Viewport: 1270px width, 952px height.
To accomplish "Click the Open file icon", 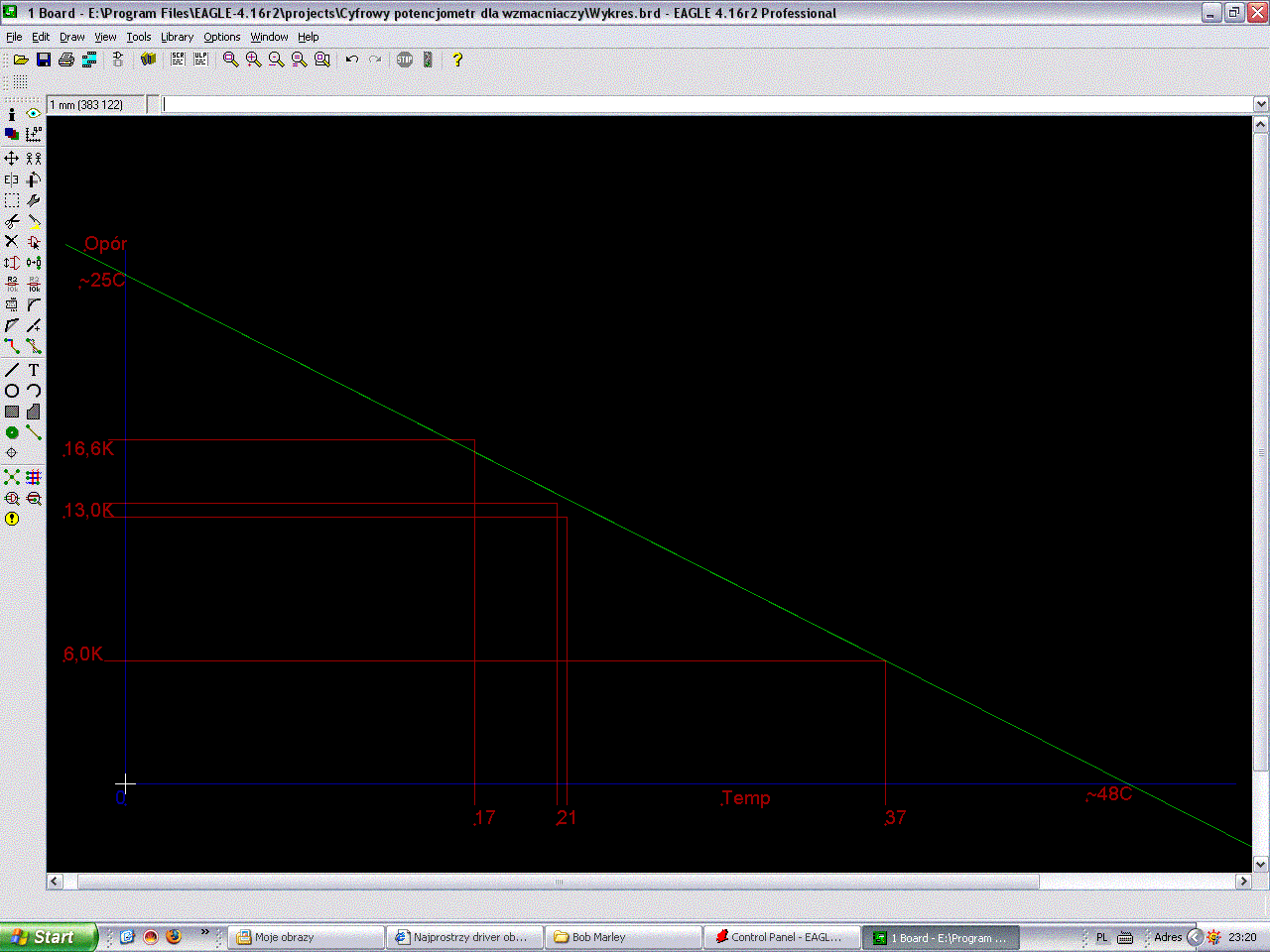I will click(20, 59).
